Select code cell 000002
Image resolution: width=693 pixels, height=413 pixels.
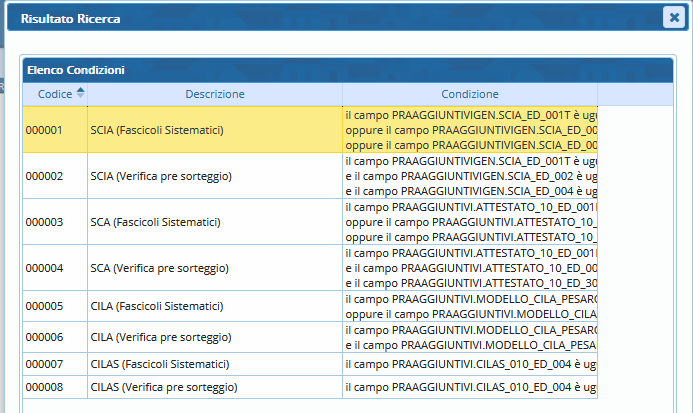pos(44,176)
